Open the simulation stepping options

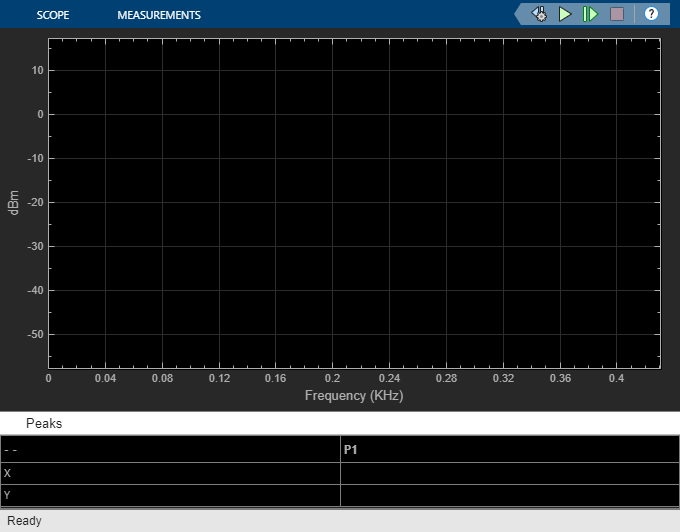pos(539,14)
